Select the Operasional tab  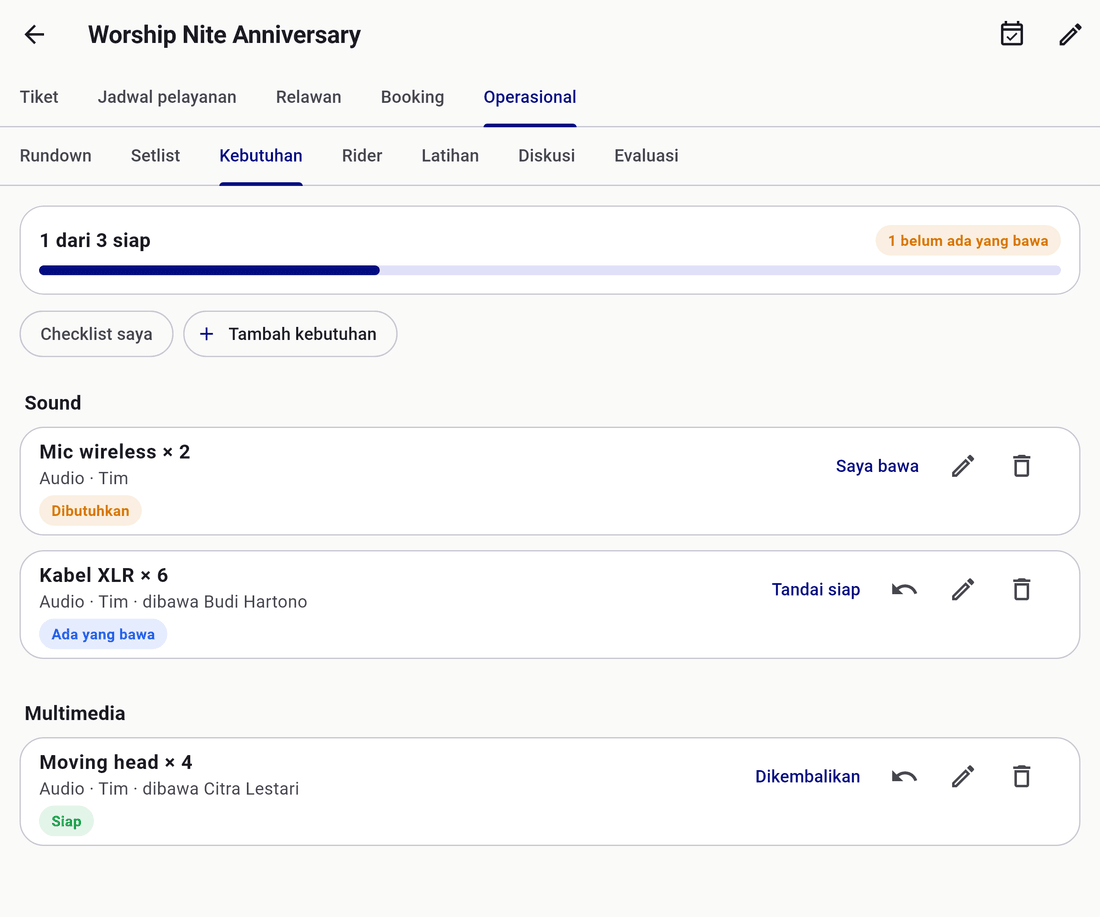click(x=530, y=97)
